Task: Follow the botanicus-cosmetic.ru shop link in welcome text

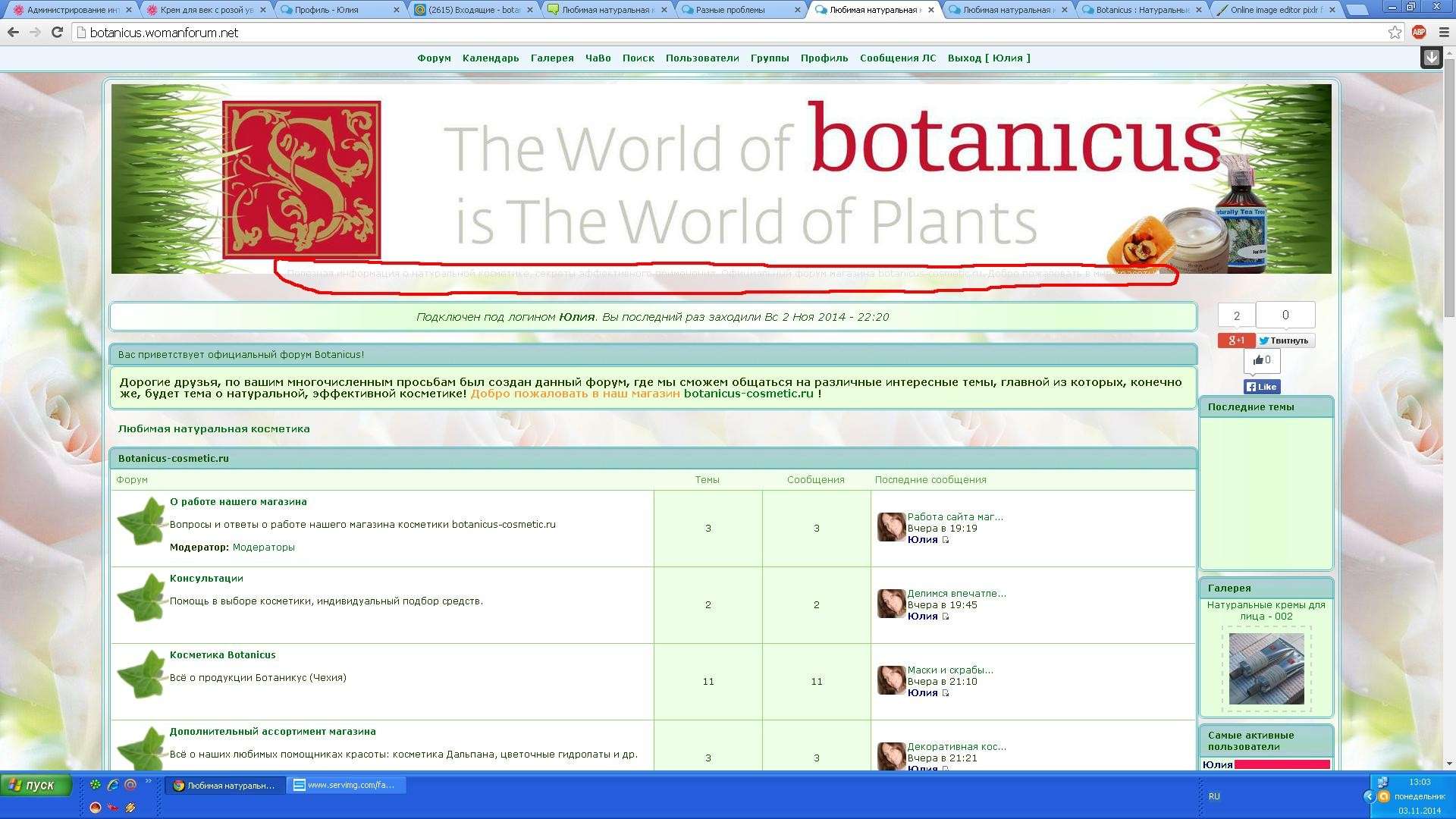Action: coord(748,394)
